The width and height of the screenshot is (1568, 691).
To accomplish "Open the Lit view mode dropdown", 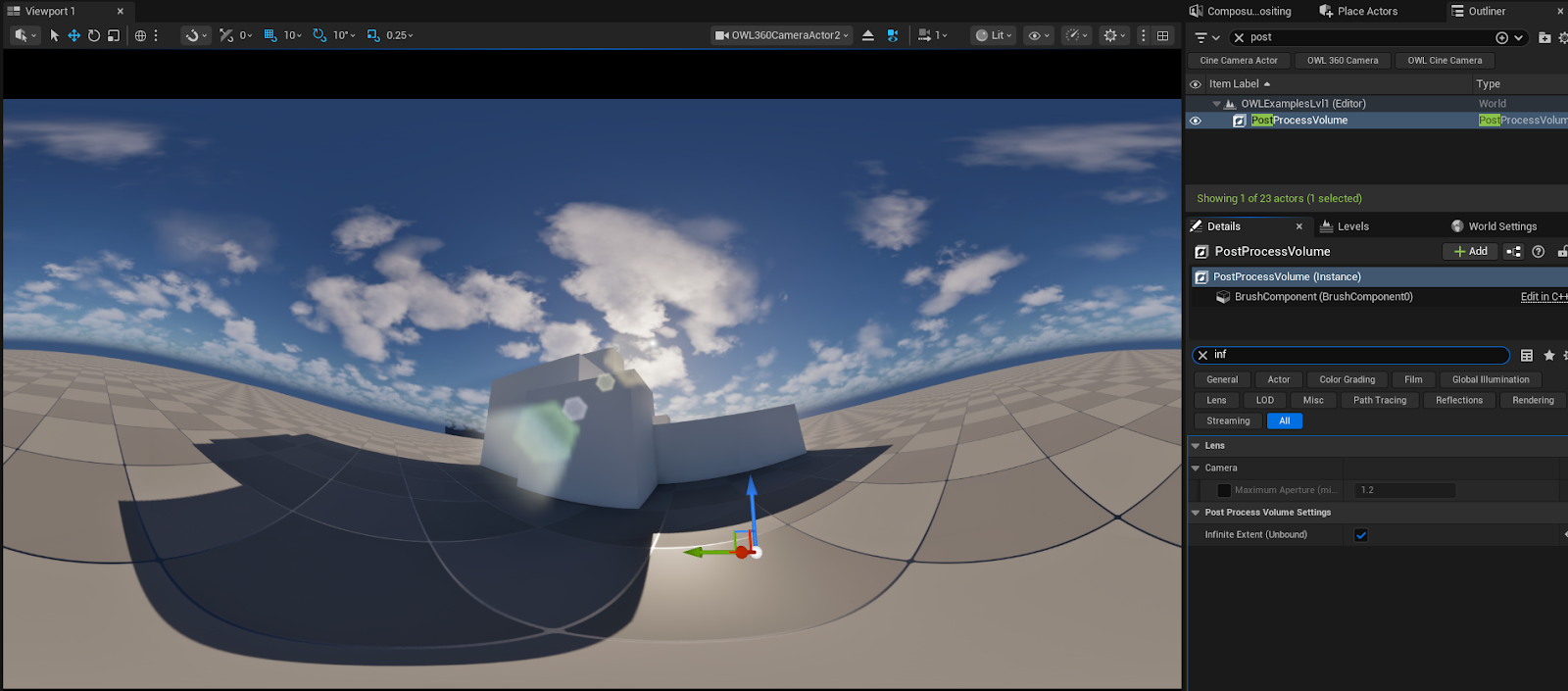I will (994, 35).
